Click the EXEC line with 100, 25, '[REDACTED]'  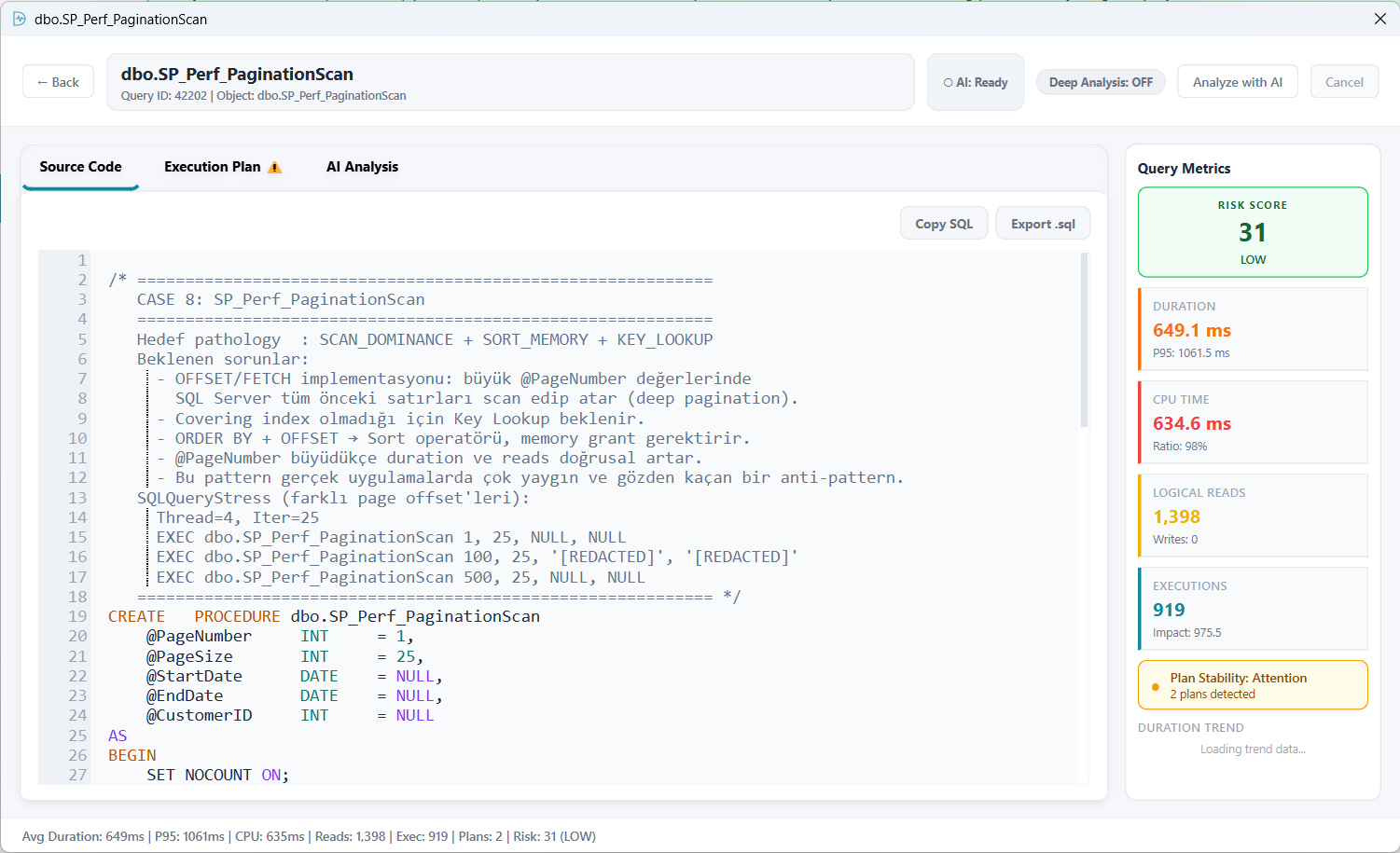(478, 557)
